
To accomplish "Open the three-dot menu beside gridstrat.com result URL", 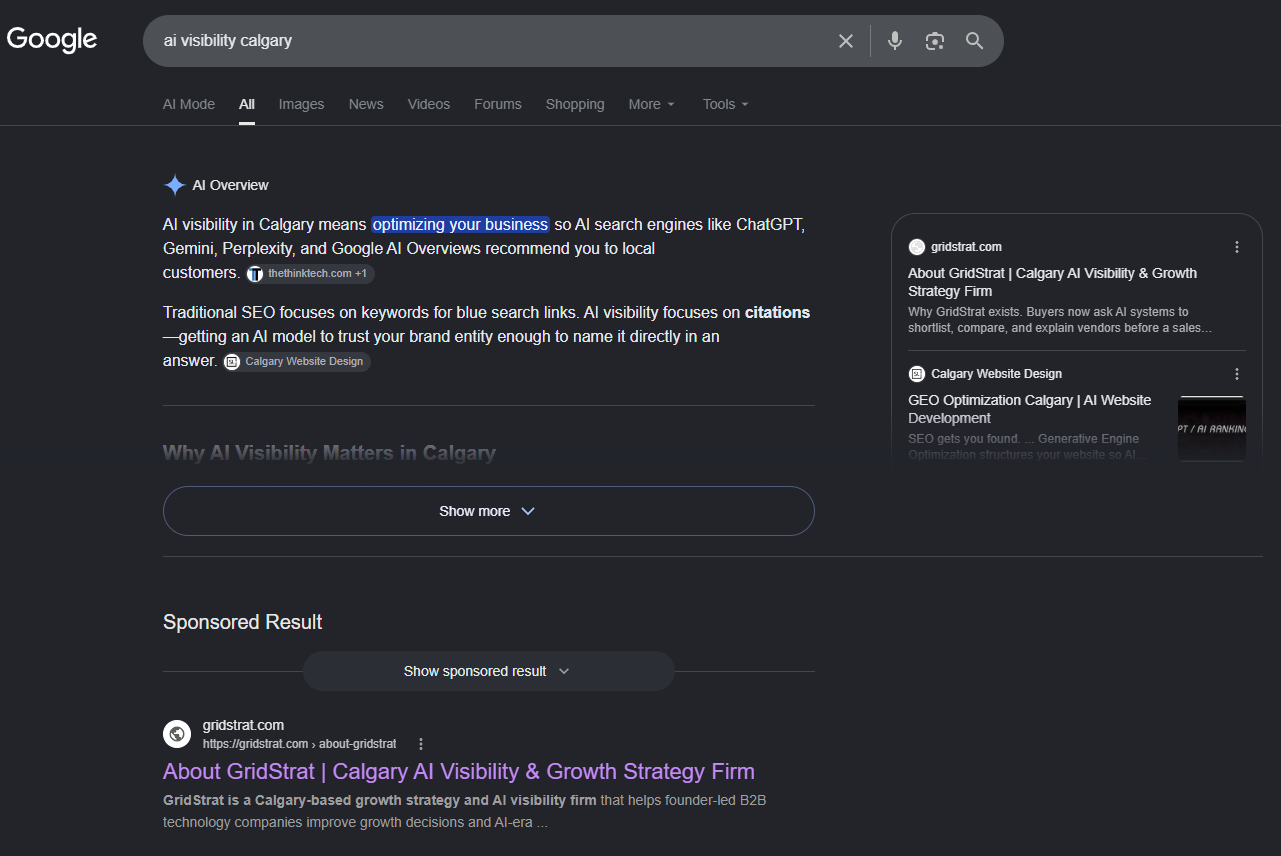I will click(421, 744).
